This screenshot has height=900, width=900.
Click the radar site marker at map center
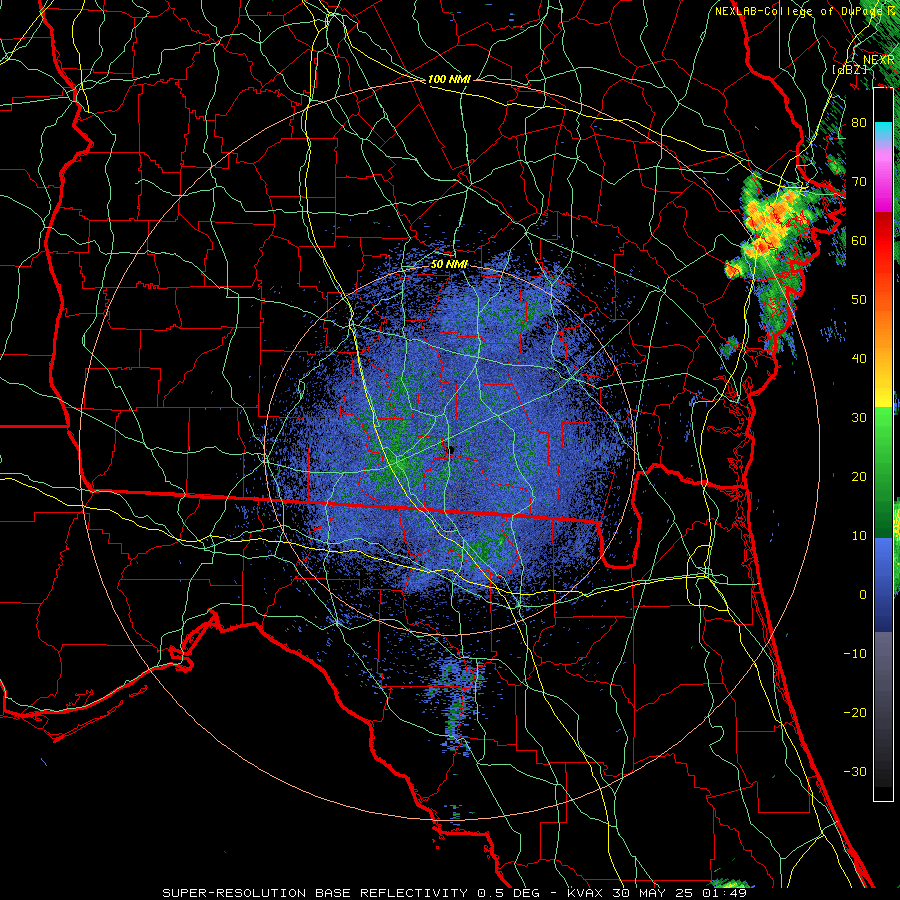[451, 449]
